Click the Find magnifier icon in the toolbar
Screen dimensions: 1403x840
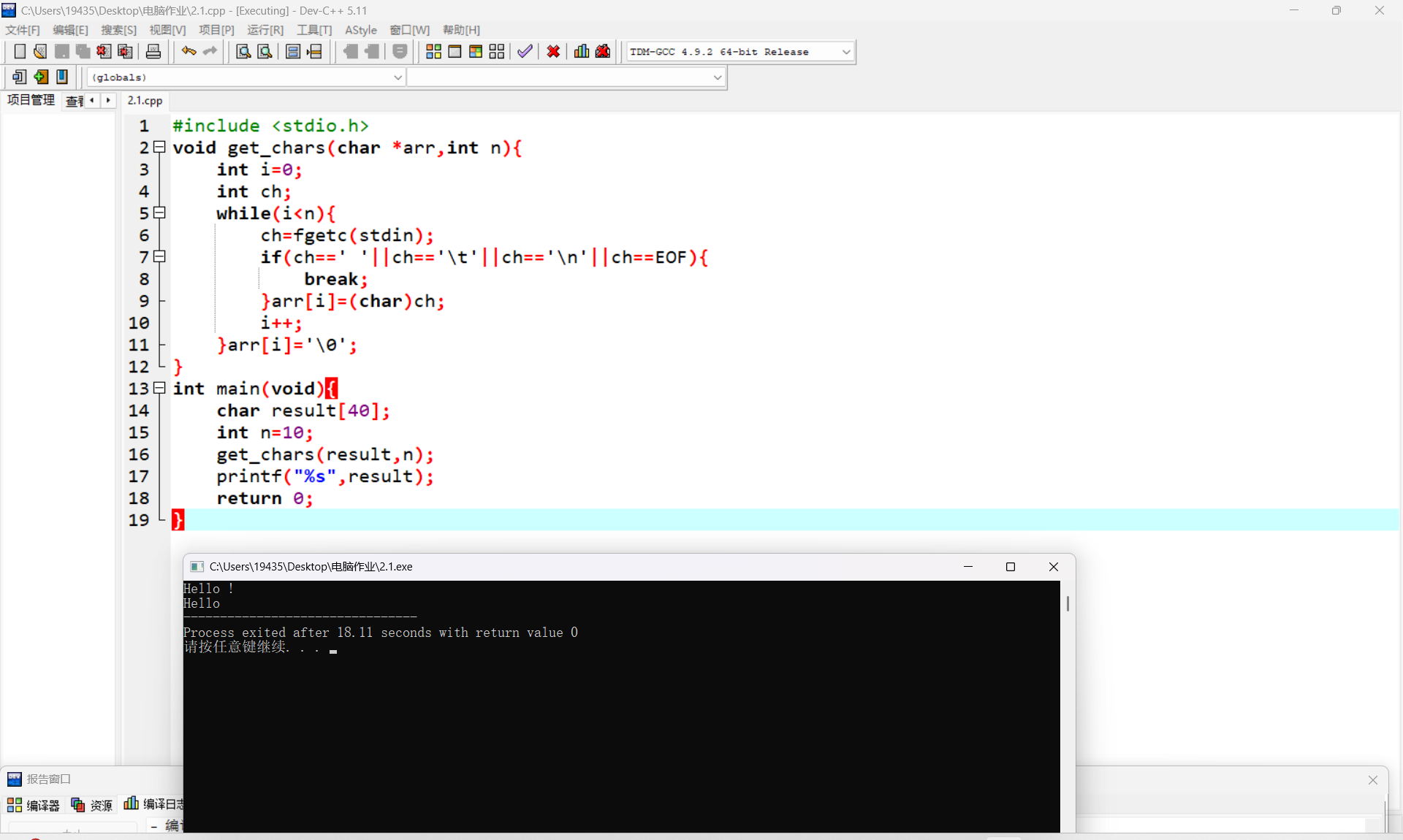click(243, 52)
